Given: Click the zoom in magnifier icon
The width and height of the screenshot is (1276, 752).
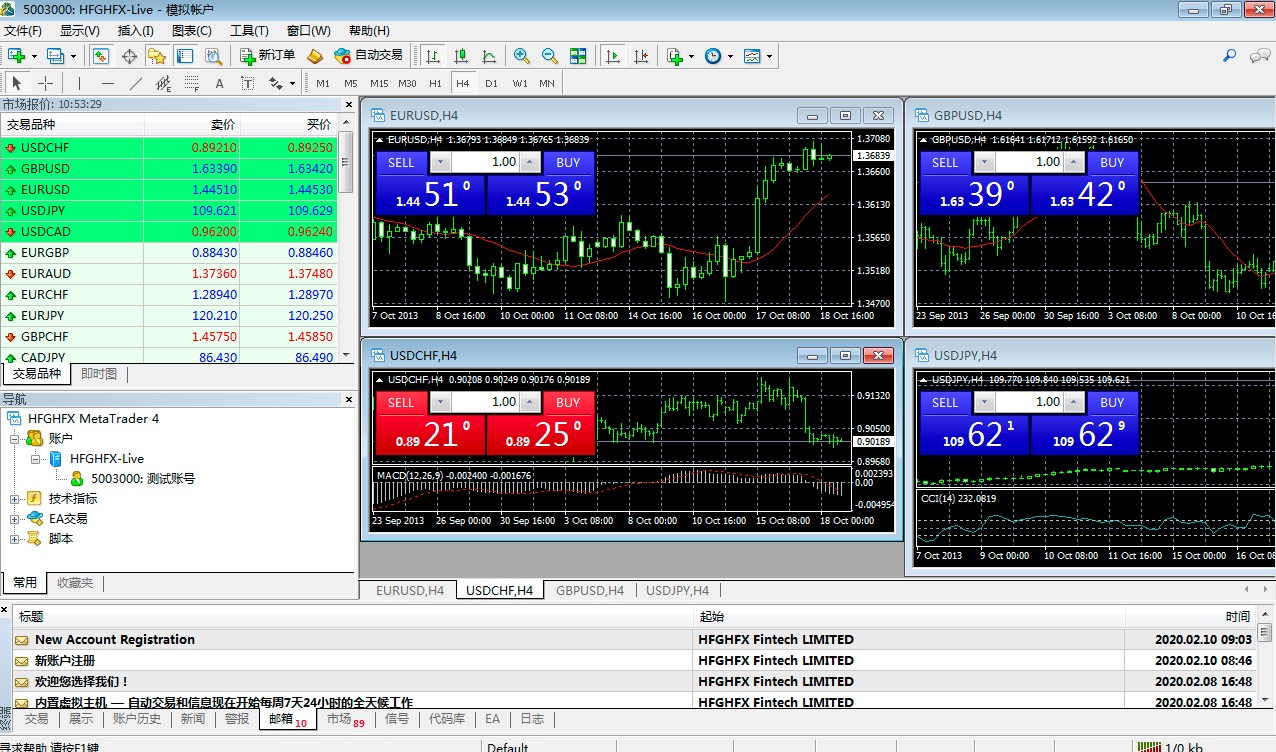Looking at the screenshot, I should pos(521,56).
